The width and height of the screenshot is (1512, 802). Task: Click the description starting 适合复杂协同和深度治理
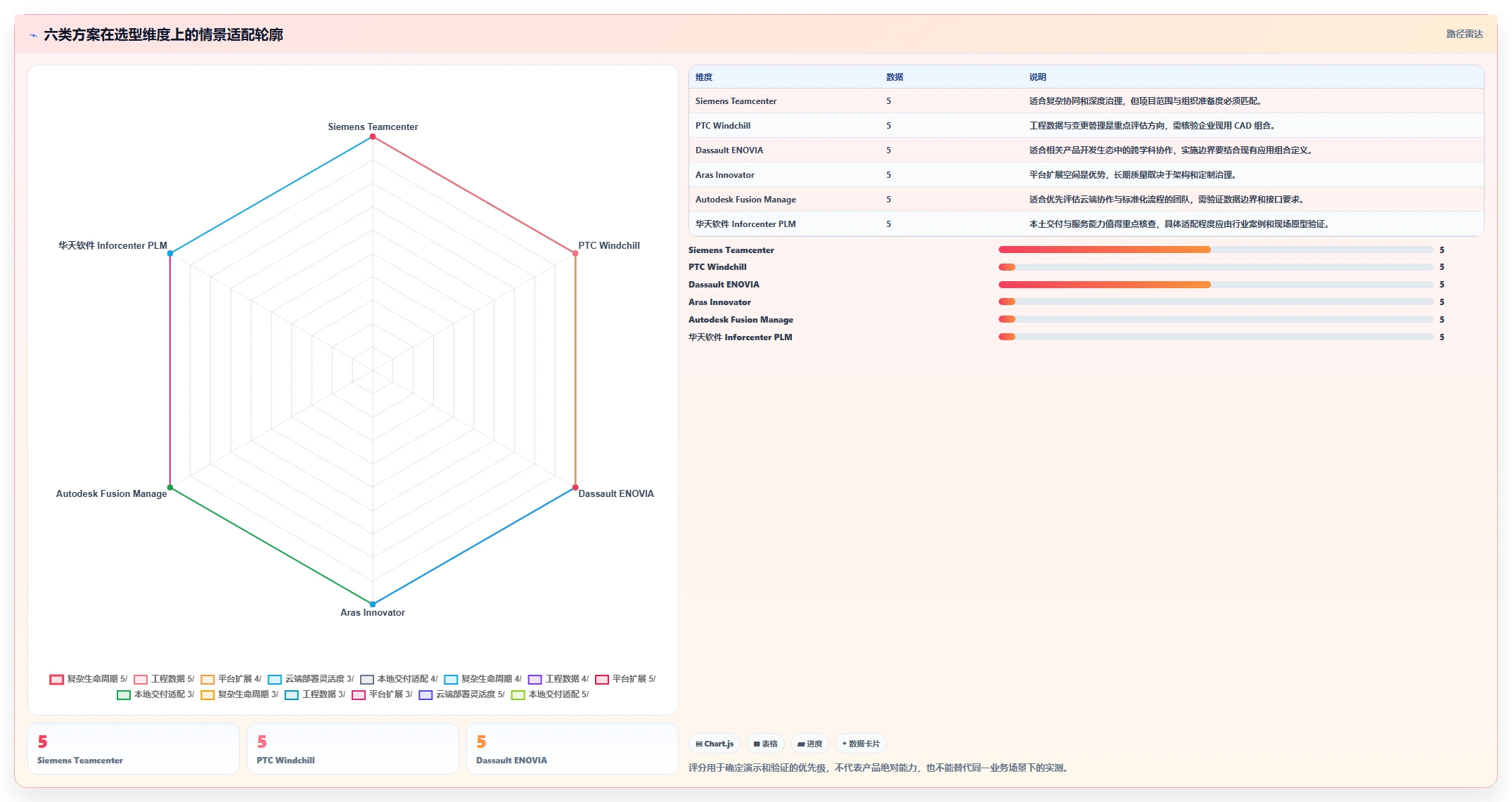1147,101
